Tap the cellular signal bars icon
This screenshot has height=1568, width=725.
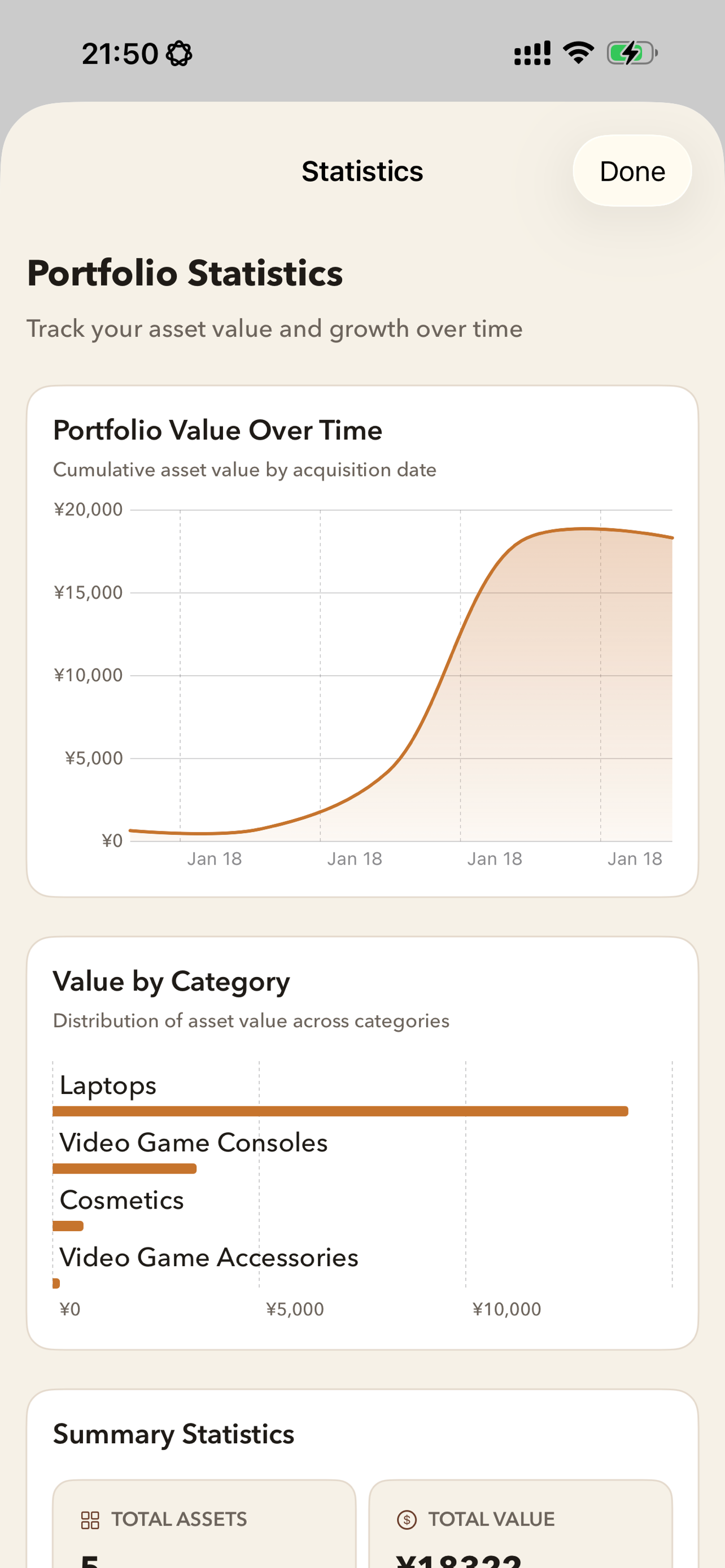point(532,53)
